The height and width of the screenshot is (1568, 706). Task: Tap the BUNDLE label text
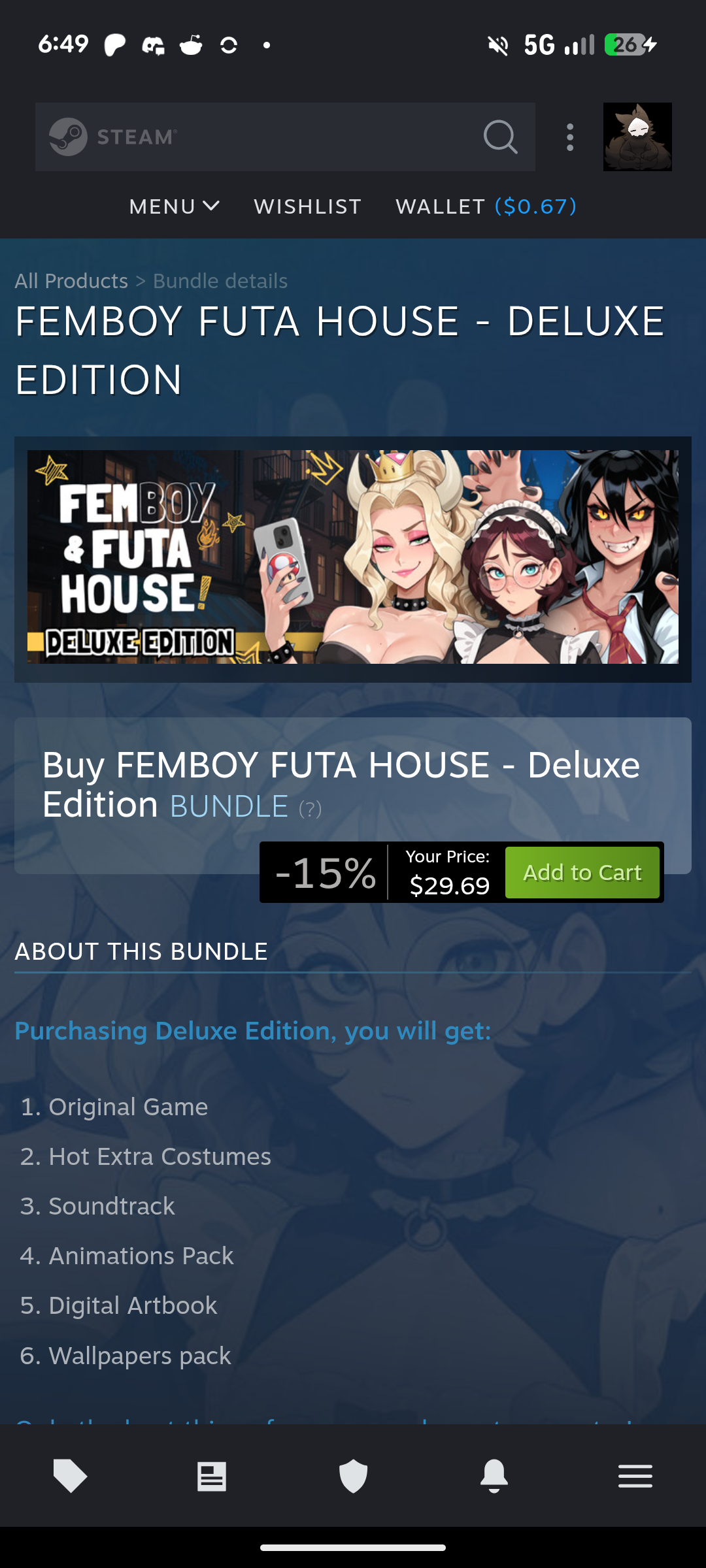pyautogui.click(x=229, y=806)
